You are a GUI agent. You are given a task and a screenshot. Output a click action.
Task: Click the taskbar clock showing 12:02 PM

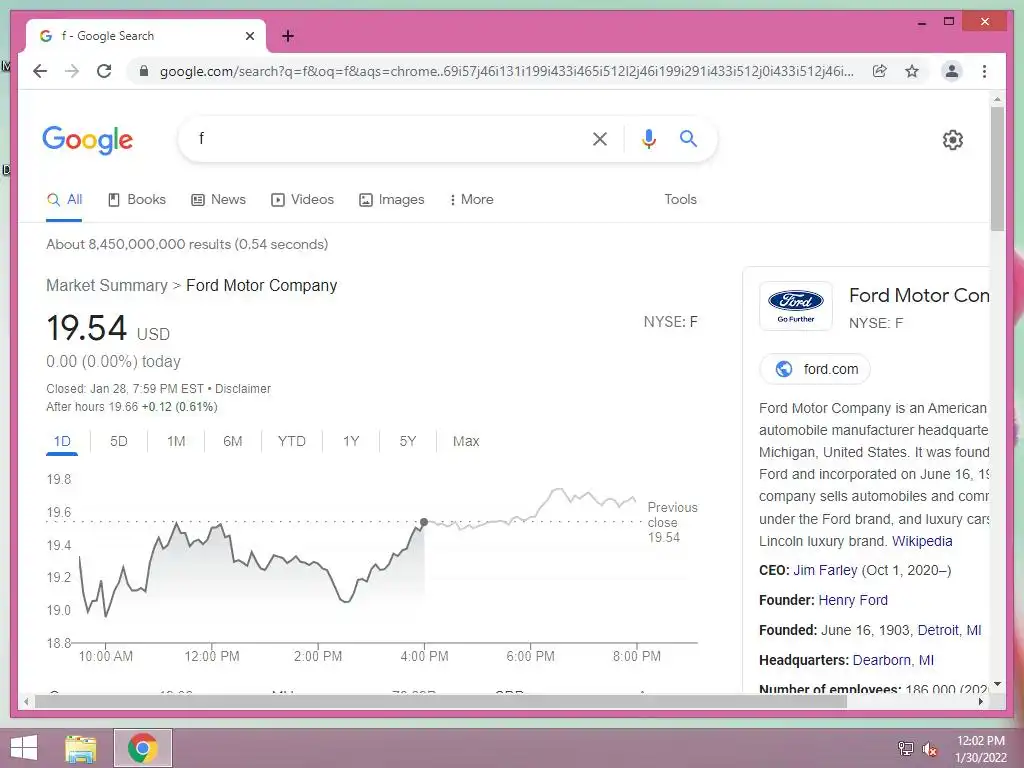[980, 749]
